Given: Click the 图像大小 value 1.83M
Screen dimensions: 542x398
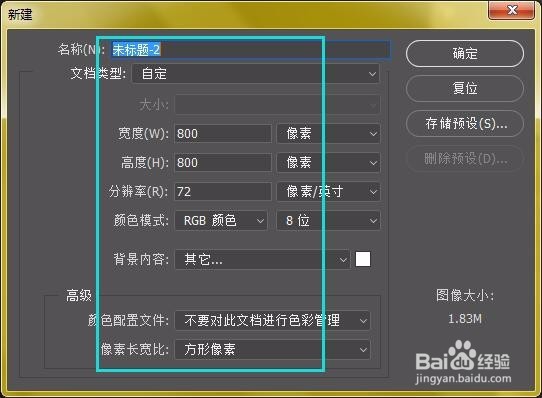Looking at the screenshot, I should click(465, 319).
